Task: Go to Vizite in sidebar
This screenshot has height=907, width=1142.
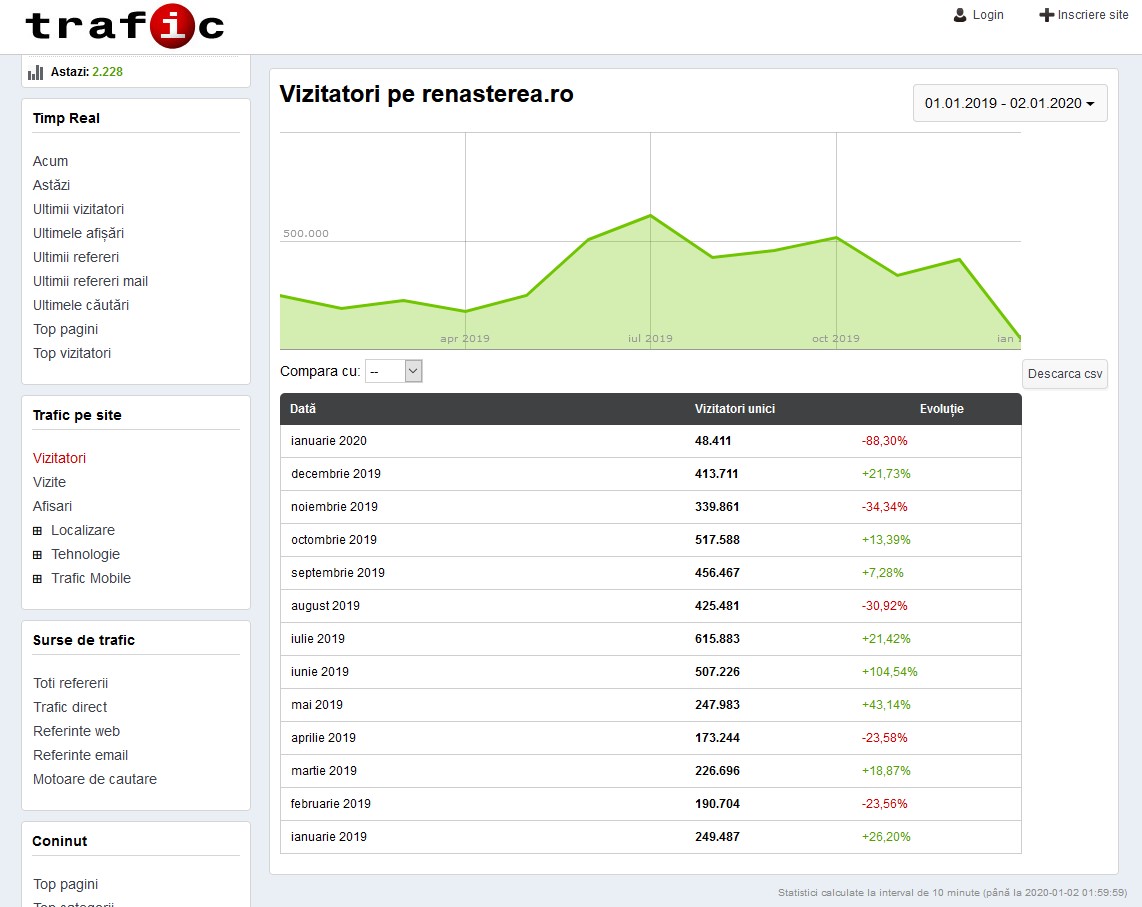Action: pos(52,482)
